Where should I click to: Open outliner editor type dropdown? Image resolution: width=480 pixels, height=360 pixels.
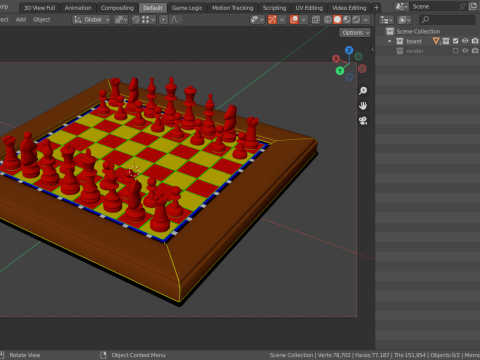point(386,20)
